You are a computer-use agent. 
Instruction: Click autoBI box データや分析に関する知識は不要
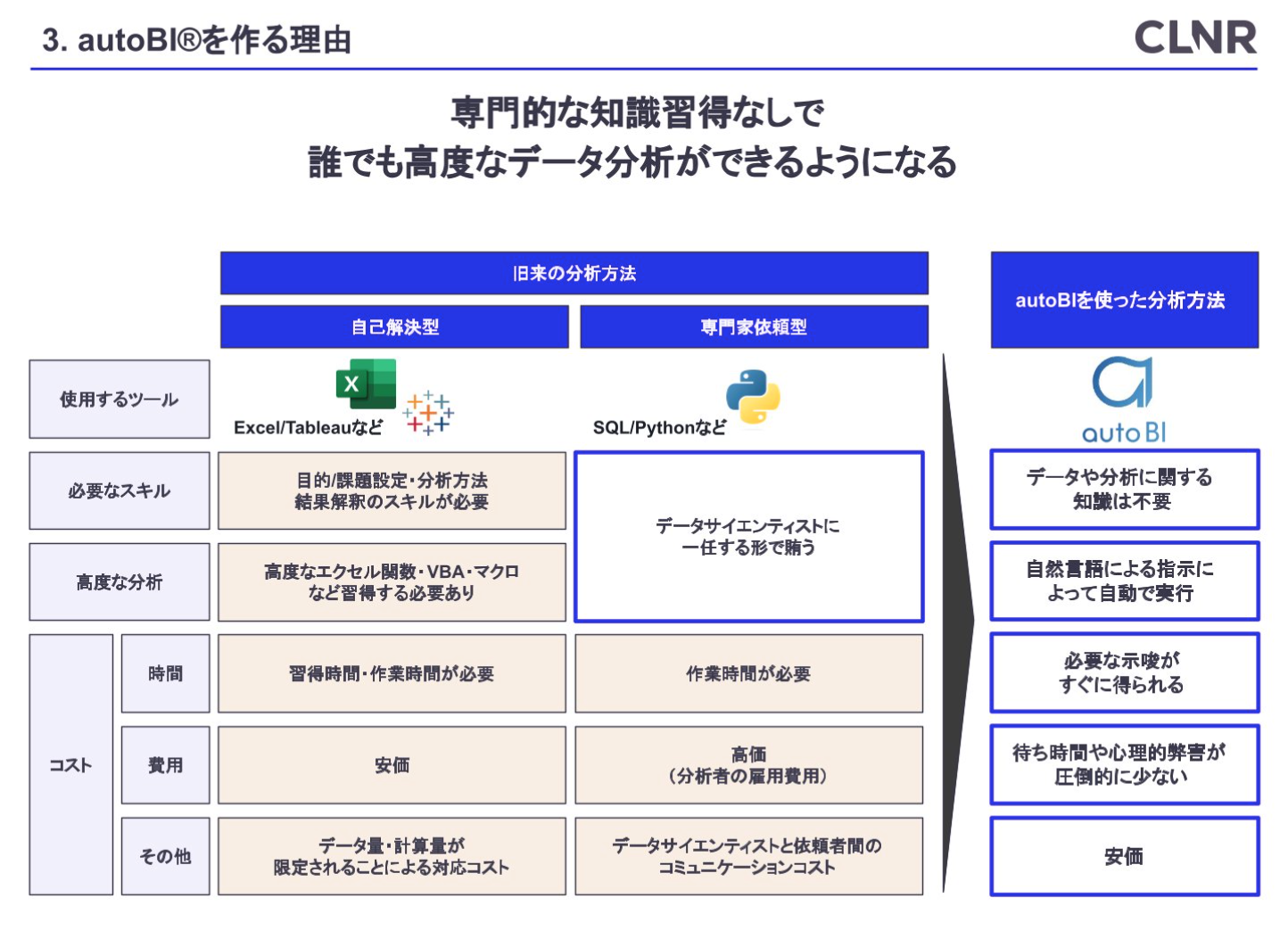[x=1125, y=490]
